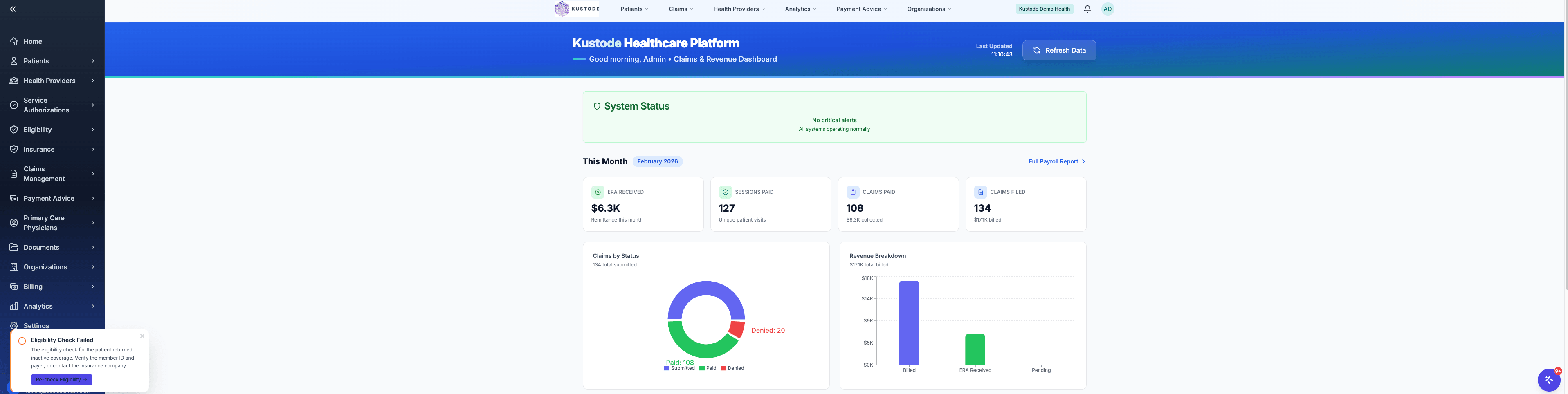Screen dimensions: 1568x394
Task: Open the Organizations menu in the top bar
Action: (x=929, y=9)
